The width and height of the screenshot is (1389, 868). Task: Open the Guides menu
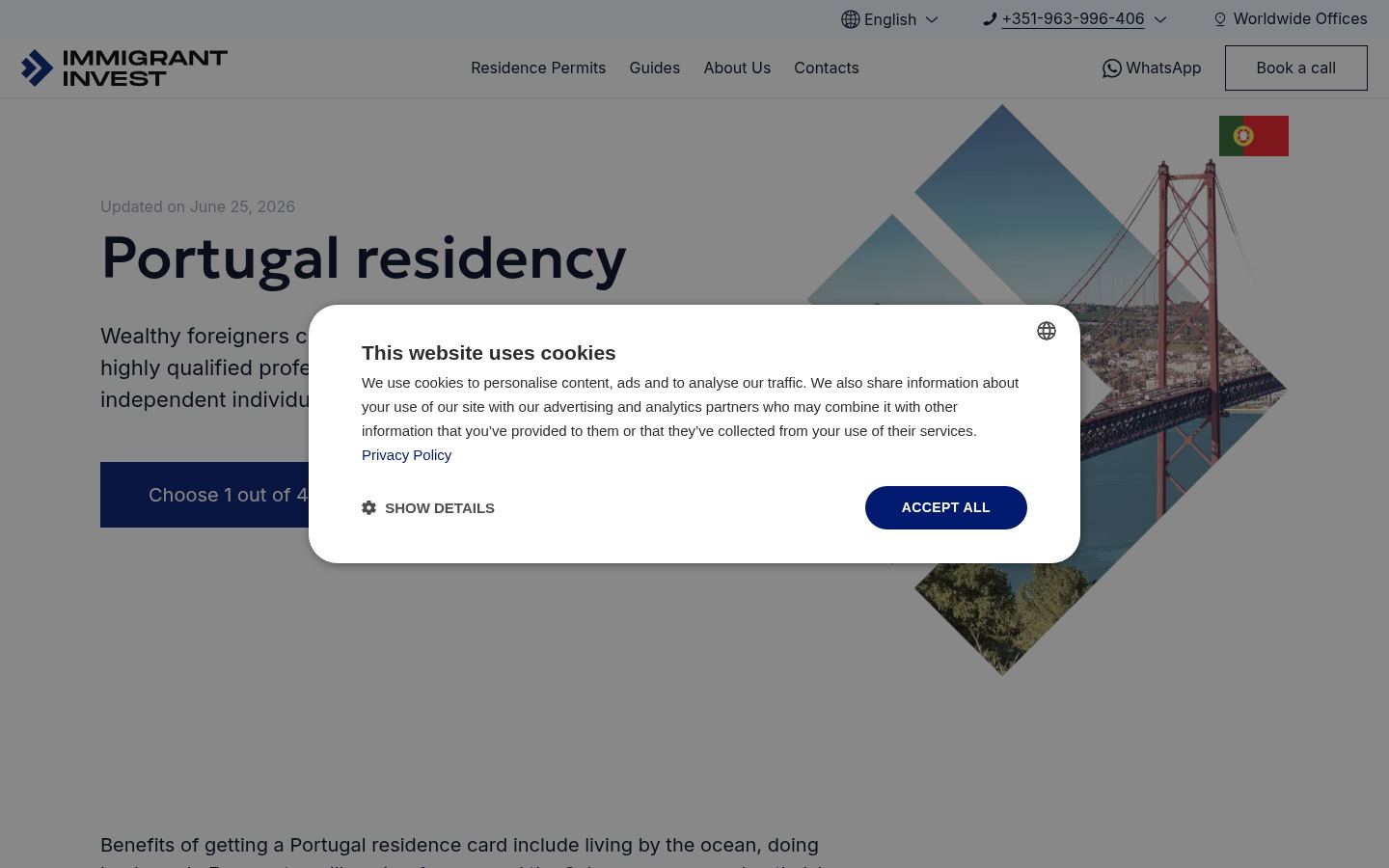(x=655, y=68)
